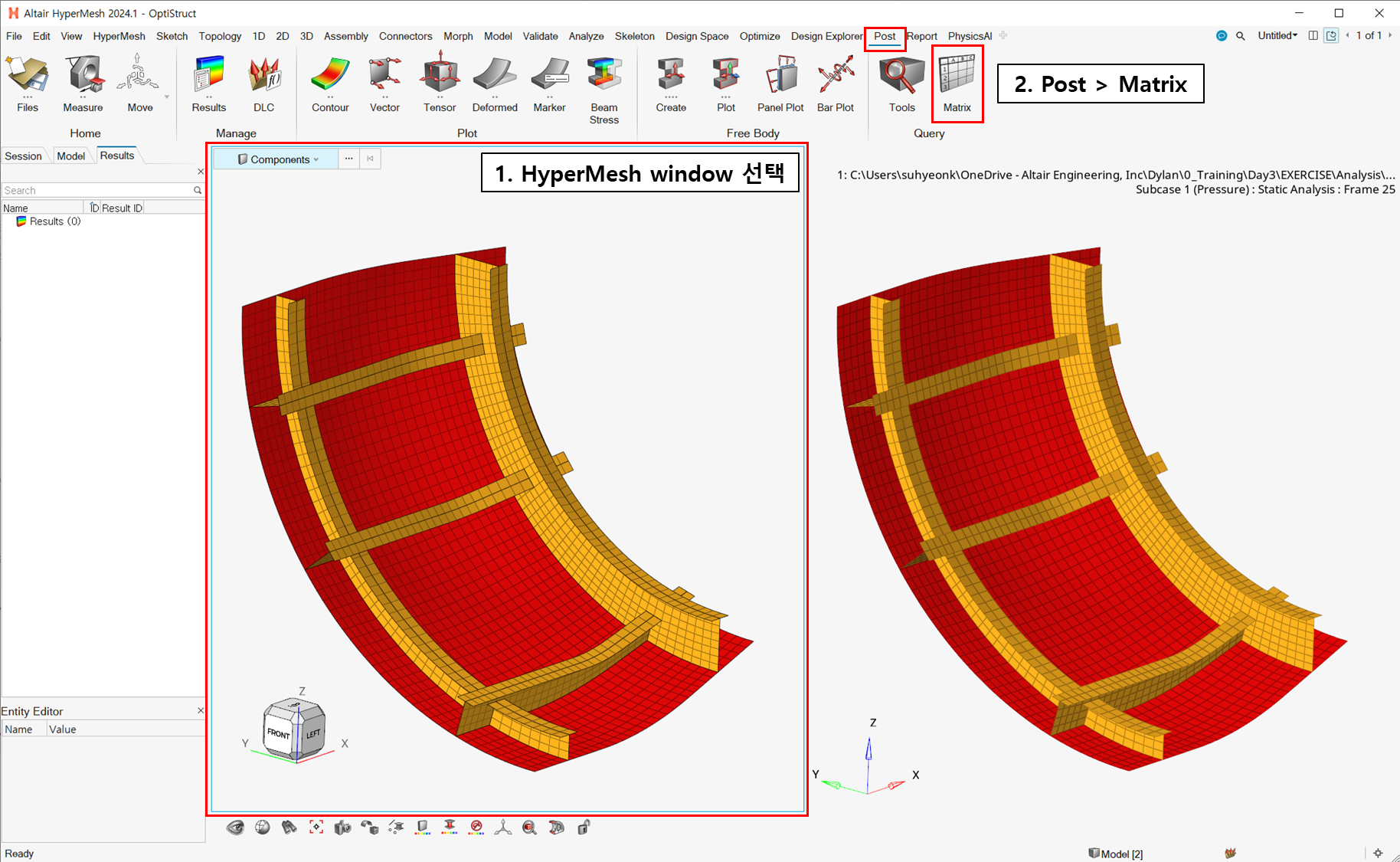Add a new ribbon tab with plus icon
1400x862 pixels.
point(1003,35)
